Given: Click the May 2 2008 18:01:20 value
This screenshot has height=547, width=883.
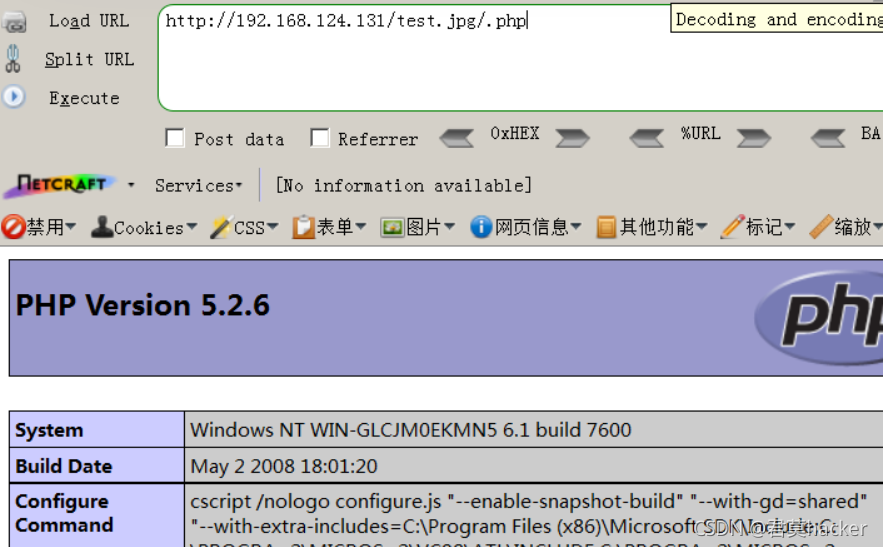Looking at the screenshot, I should (x=284, y=466).
